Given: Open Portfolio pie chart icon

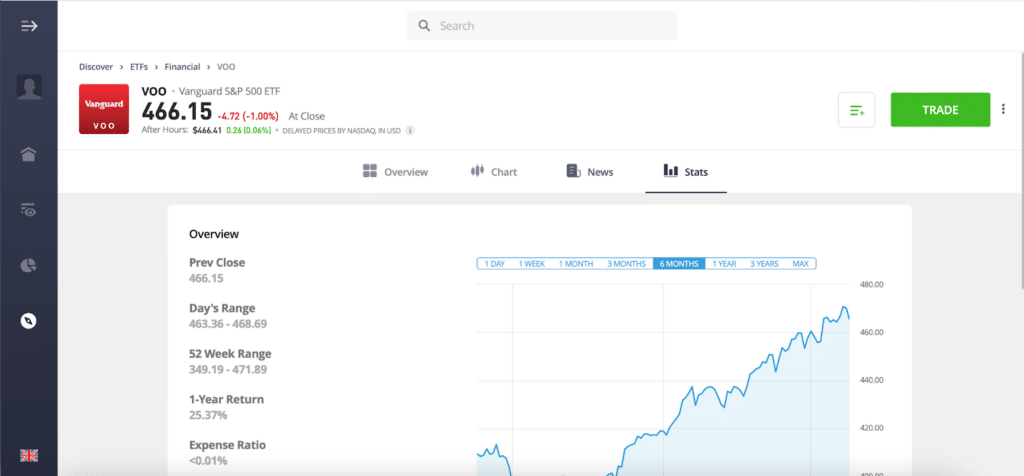Looking at the screenshot, I should coord(29,266).
